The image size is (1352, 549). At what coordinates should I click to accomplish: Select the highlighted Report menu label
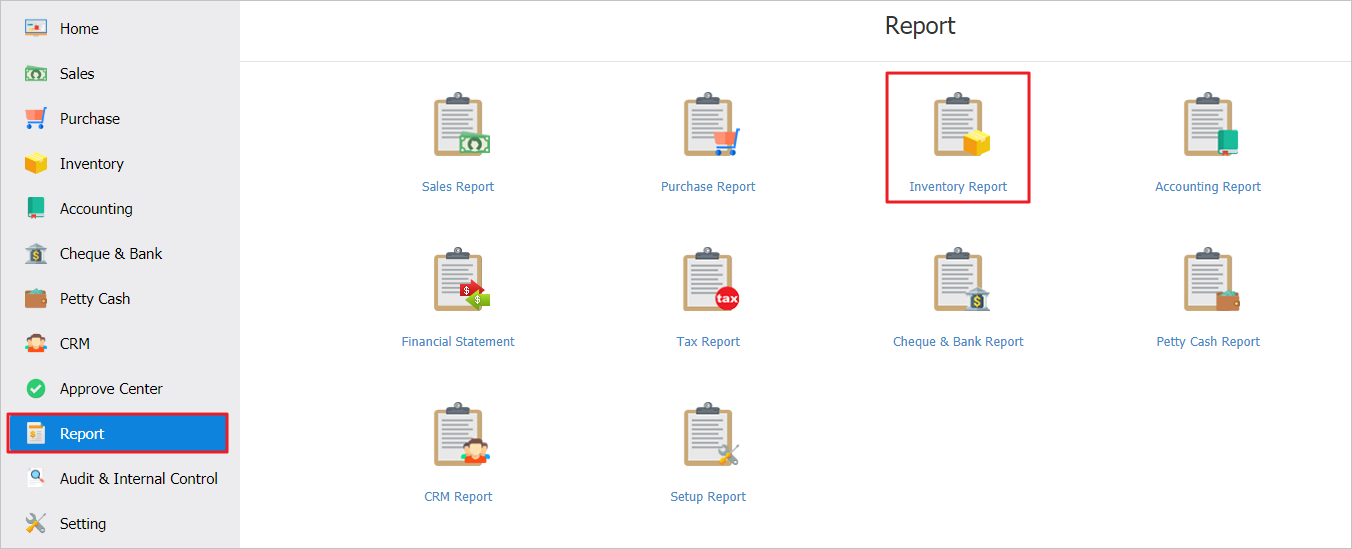tap(82, 434)
